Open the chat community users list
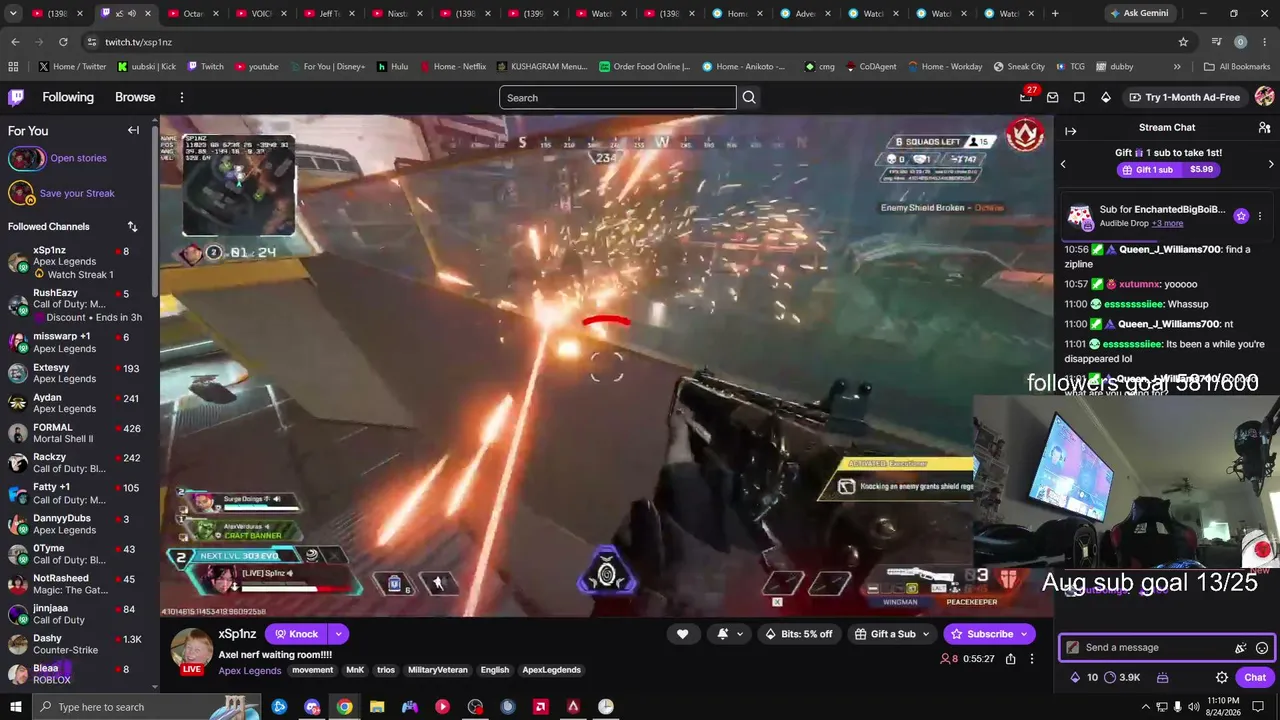The height and width of the screenshot is (720, 1280). click(1264, 128)
